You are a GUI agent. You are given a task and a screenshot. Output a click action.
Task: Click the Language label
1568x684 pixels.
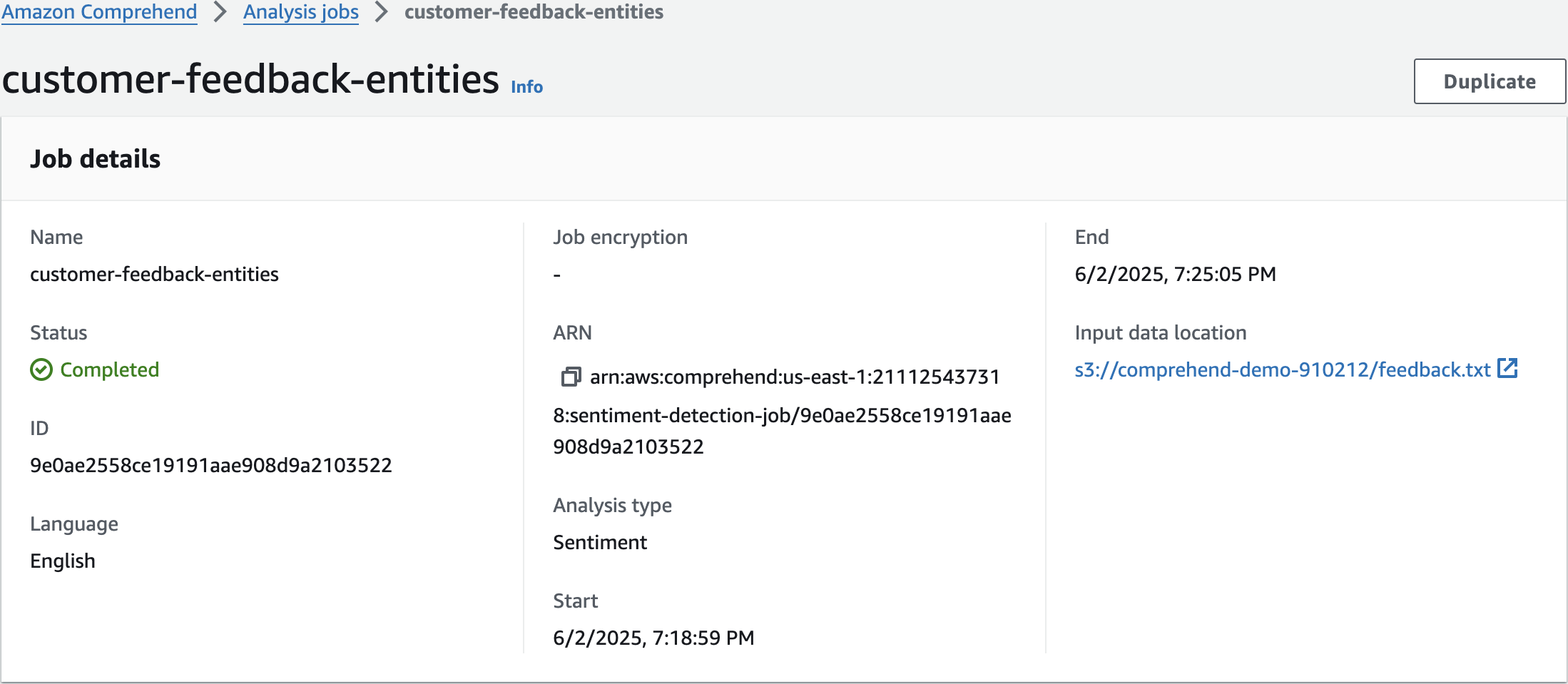click(x=74, y=524)
